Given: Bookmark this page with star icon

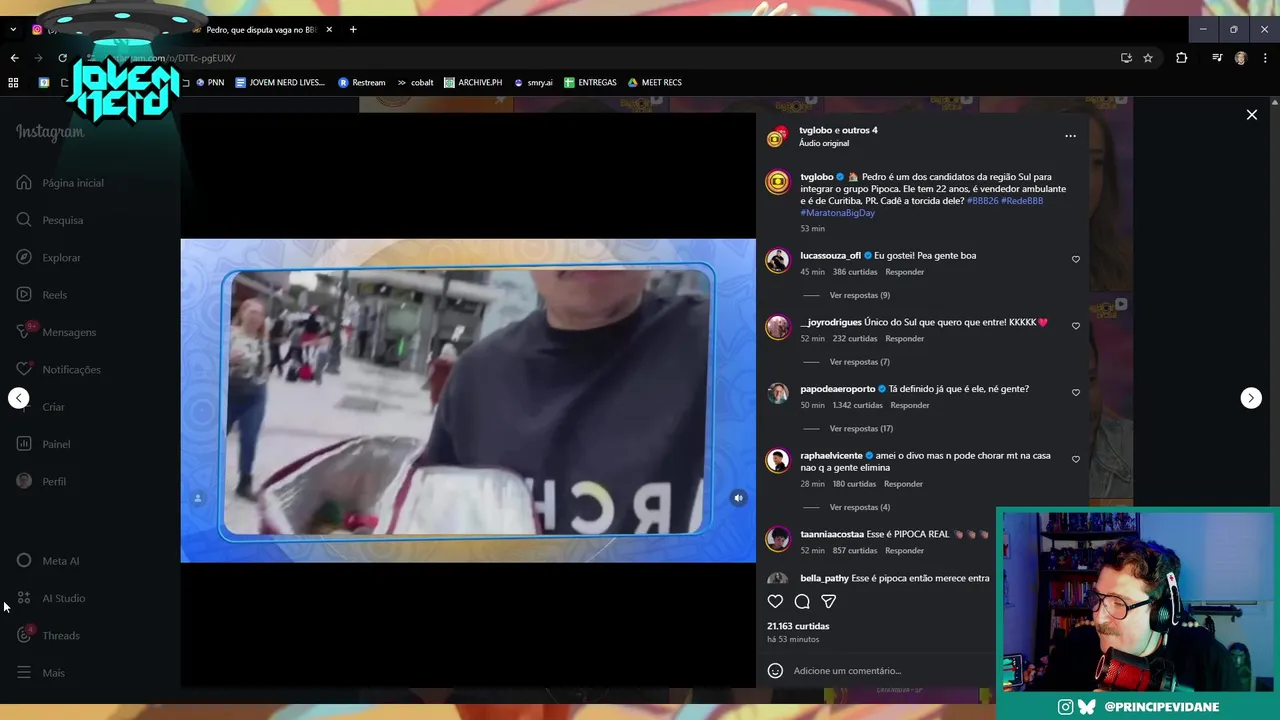Looking at the screenshot, I should (x=1148, y=58).
